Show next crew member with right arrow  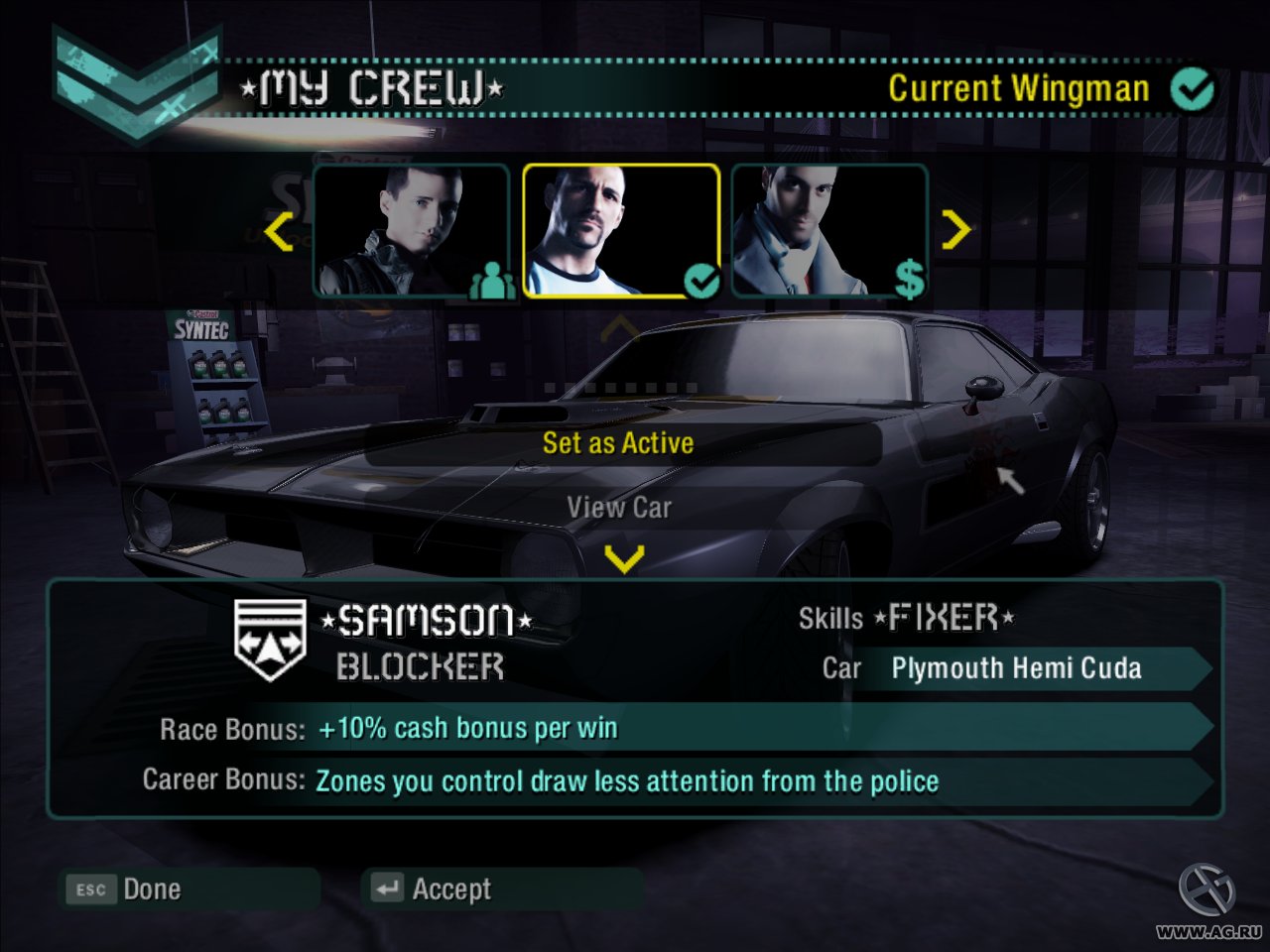click(955, 230)
